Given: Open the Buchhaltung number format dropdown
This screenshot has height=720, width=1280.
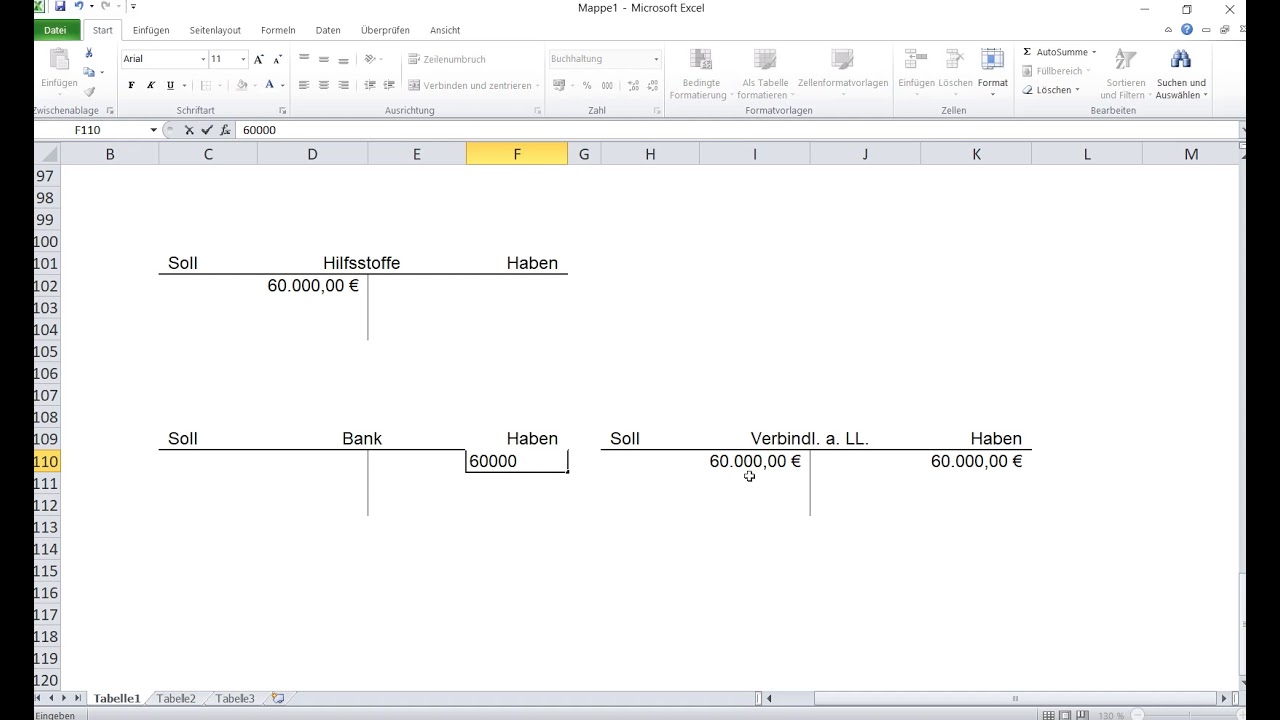Looking at the screenshot, I should (656, 59).
